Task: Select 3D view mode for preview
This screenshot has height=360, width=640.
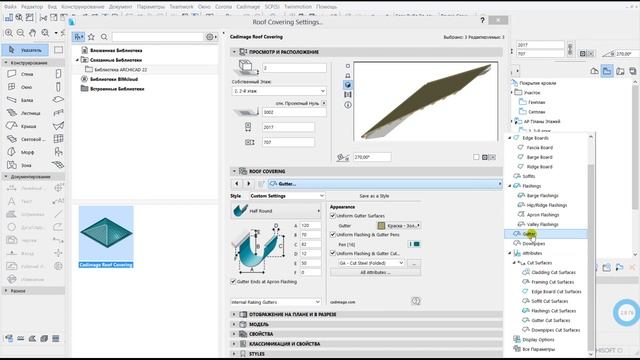Action: pos(348,85)
